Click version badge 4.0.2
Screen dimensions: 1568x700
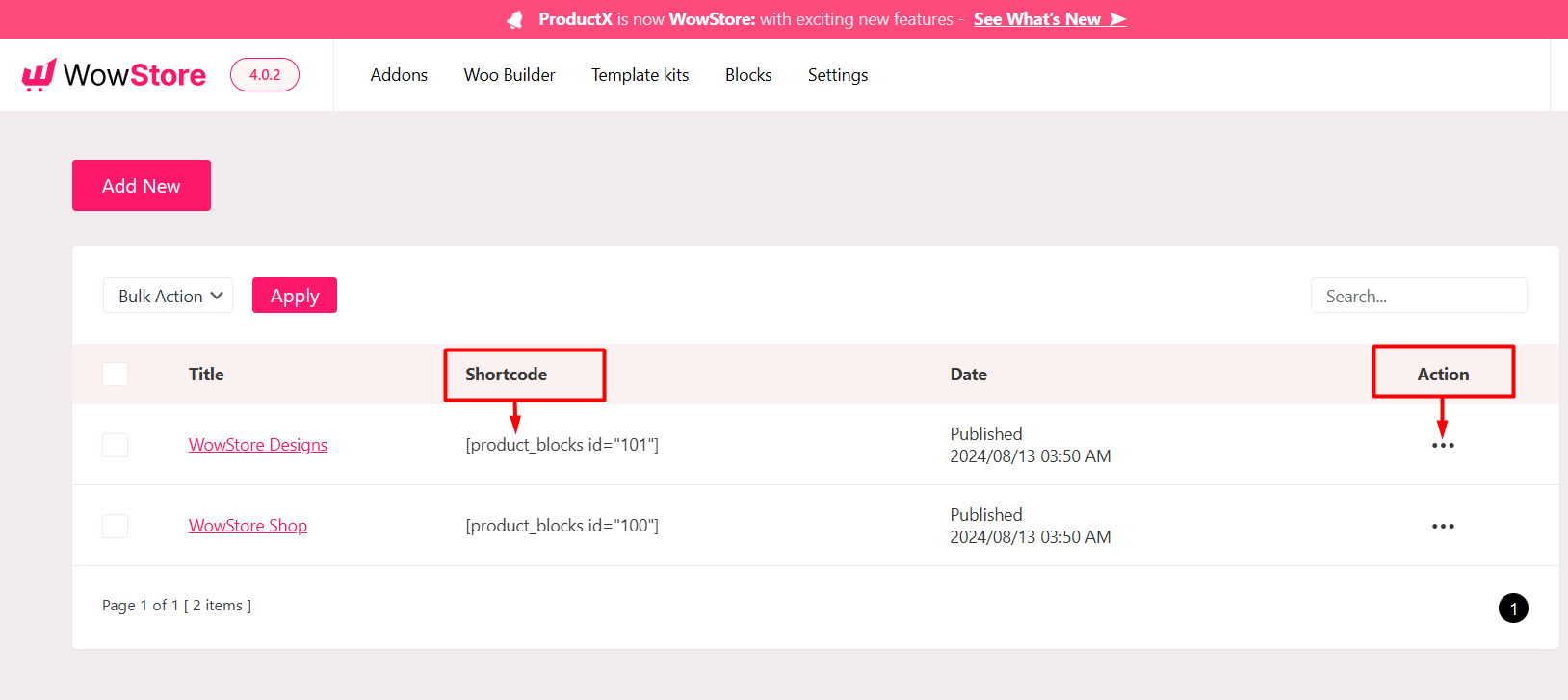(265, 75)
